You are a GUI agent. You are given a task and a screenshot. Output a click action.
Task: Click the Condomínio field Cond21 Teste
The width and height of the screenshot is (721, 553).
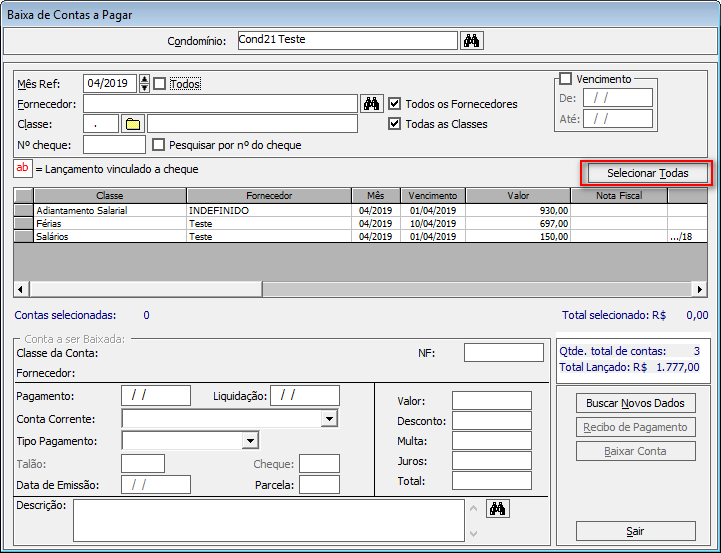tap(348, 40)
